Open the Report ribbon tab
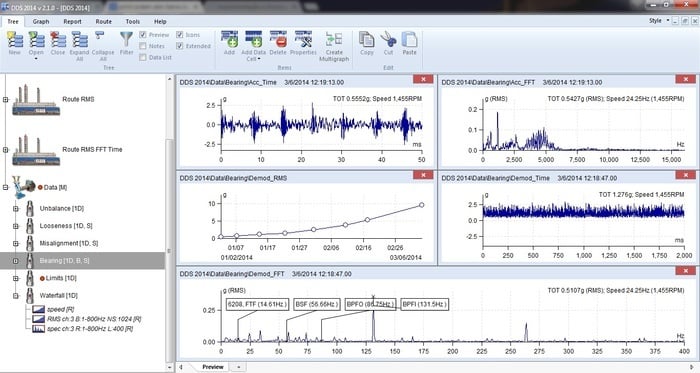The image size is (700, 373). [x=72, y=21]
